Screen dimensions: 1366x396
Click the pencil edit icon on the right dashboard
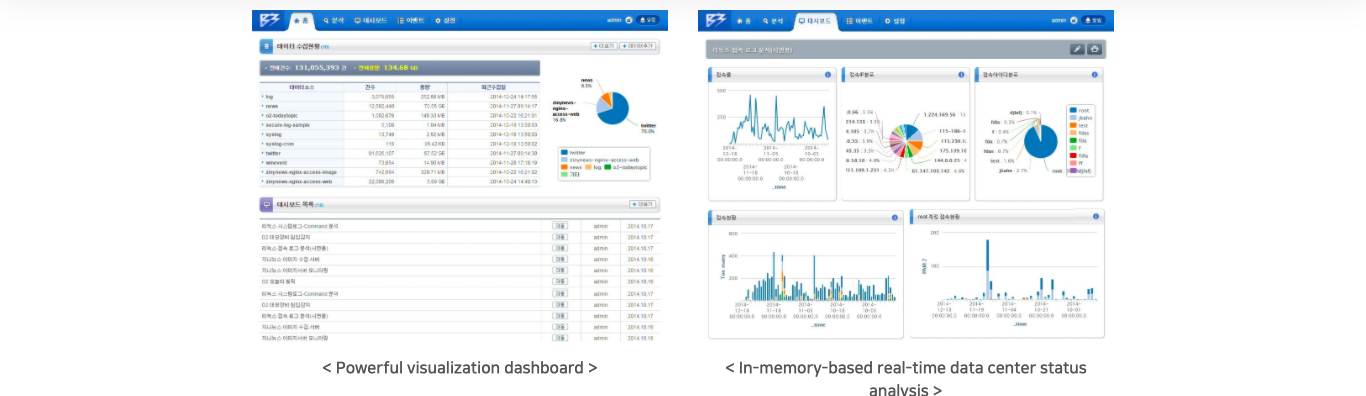pos(1077,48)
